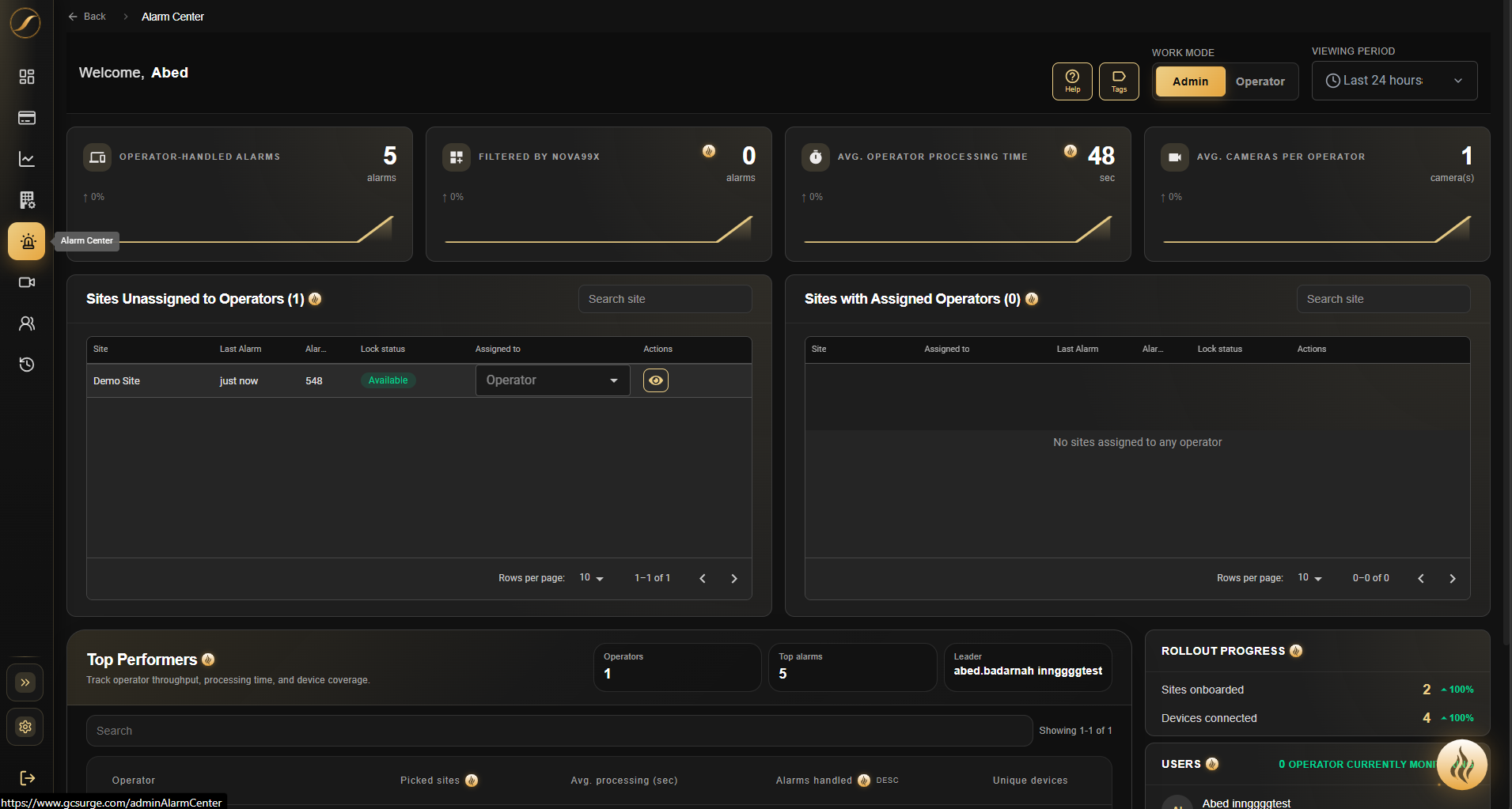This screenshot has width=1512, height=809.
Task: Open the Help button
Action: [x=1072, y=81]
